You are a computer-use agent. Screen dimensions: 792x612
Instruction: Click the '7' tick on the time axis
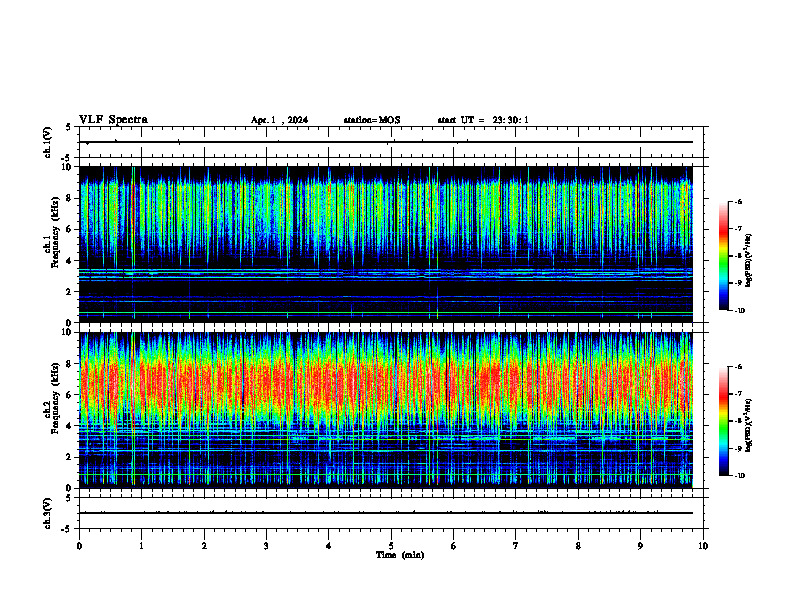(516, 546)
